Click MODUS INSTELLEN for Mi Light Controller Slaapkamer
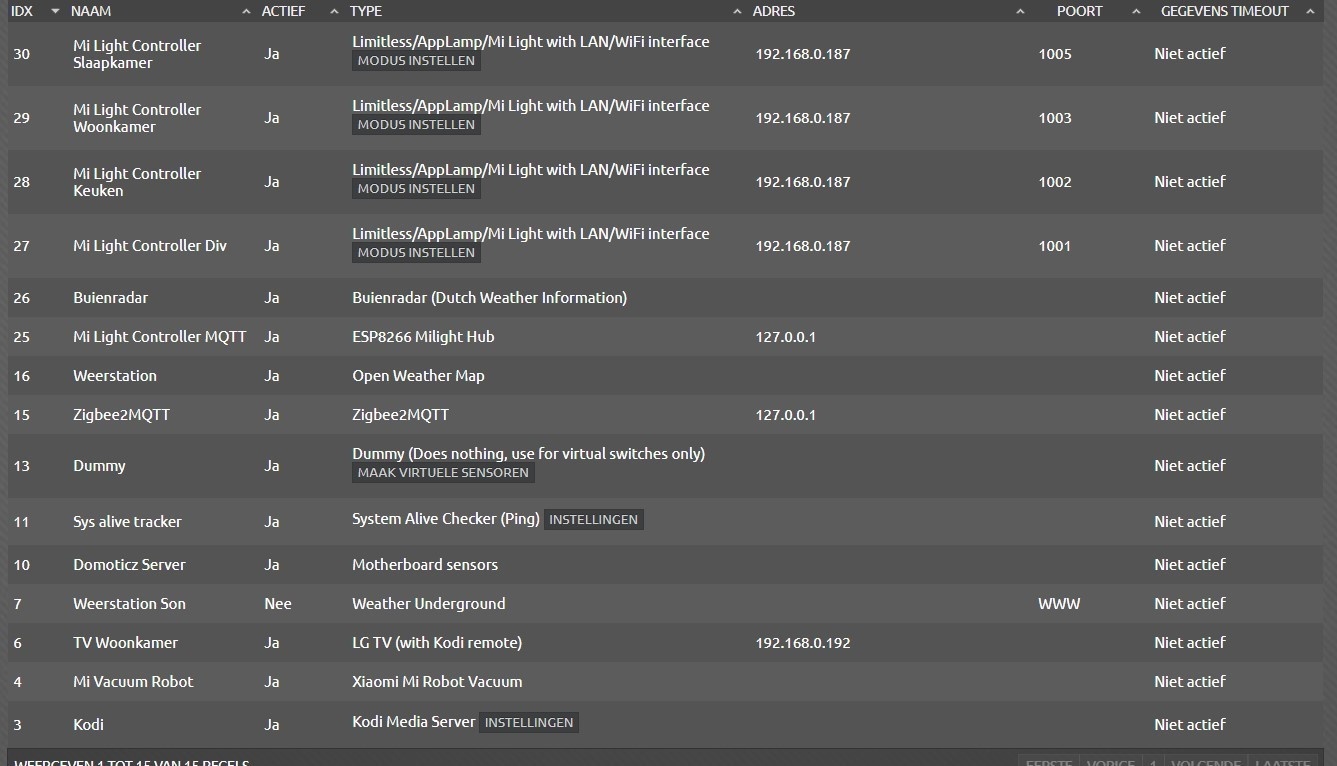This screenshot has width=1337, height=766. (416, 61)
